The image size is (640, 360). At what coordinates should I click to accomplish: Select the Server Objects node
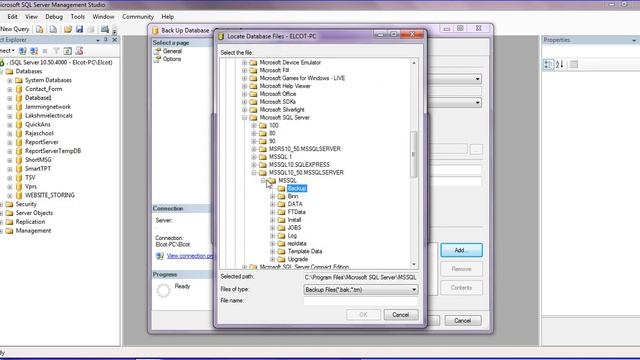click(34, 213)
